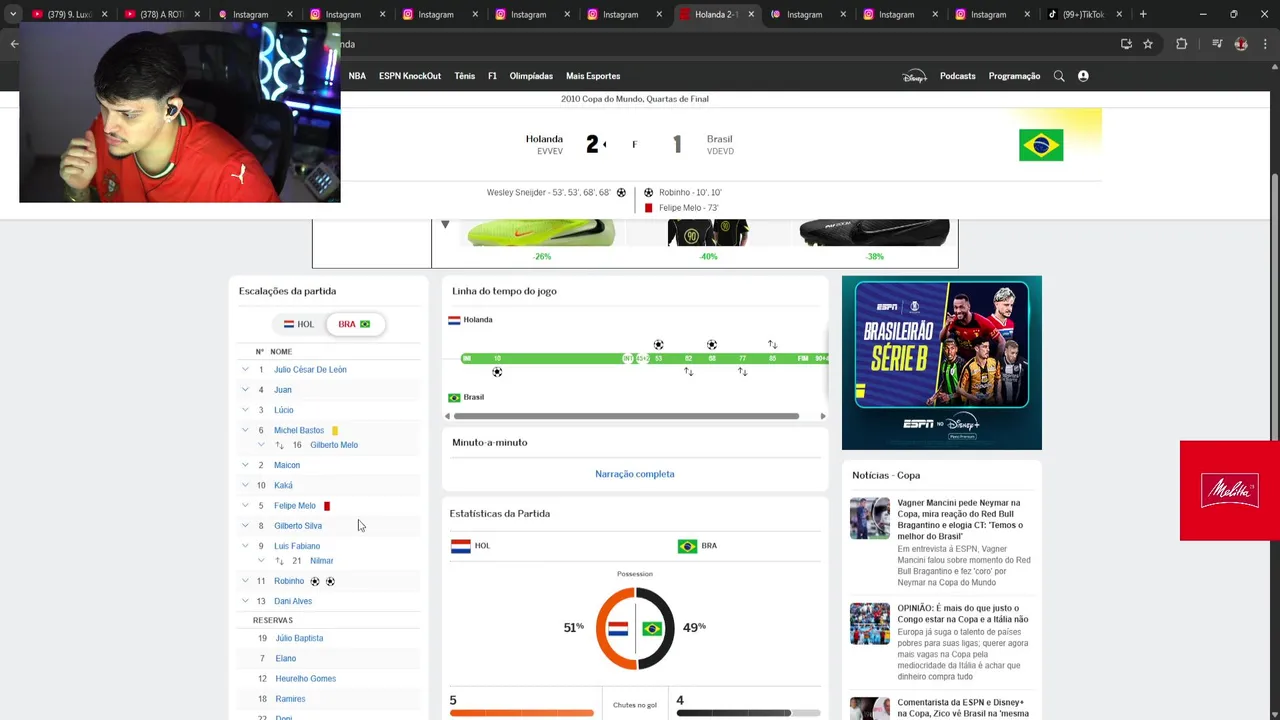
Task: Open the Disney+ logo in ESPN navbar
Action: (914, 76)
